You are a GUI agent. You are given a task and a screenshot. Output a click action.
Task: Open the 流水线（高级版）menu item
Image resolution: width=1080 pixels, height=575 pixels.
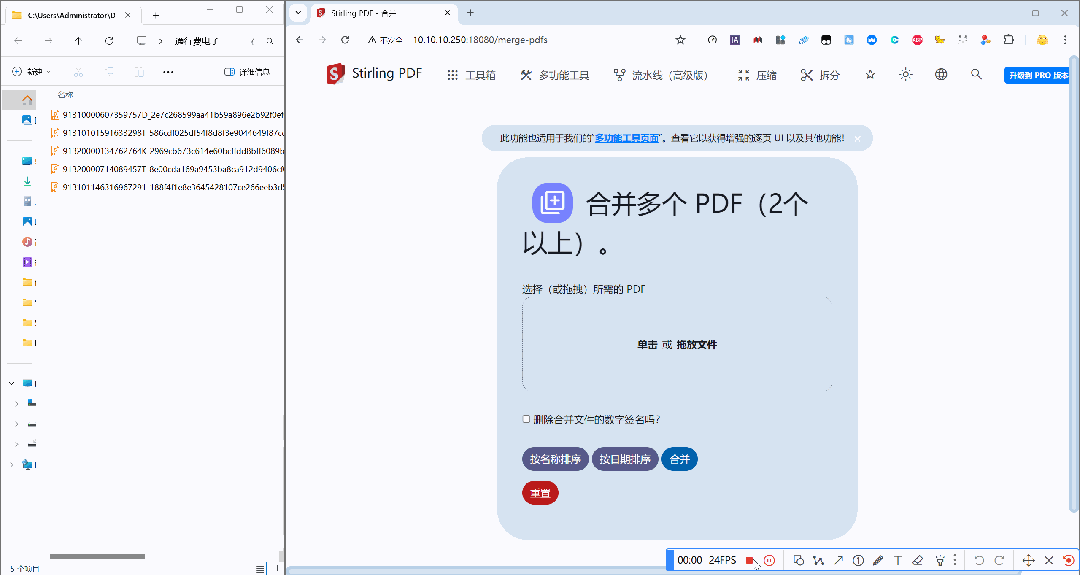661,75
